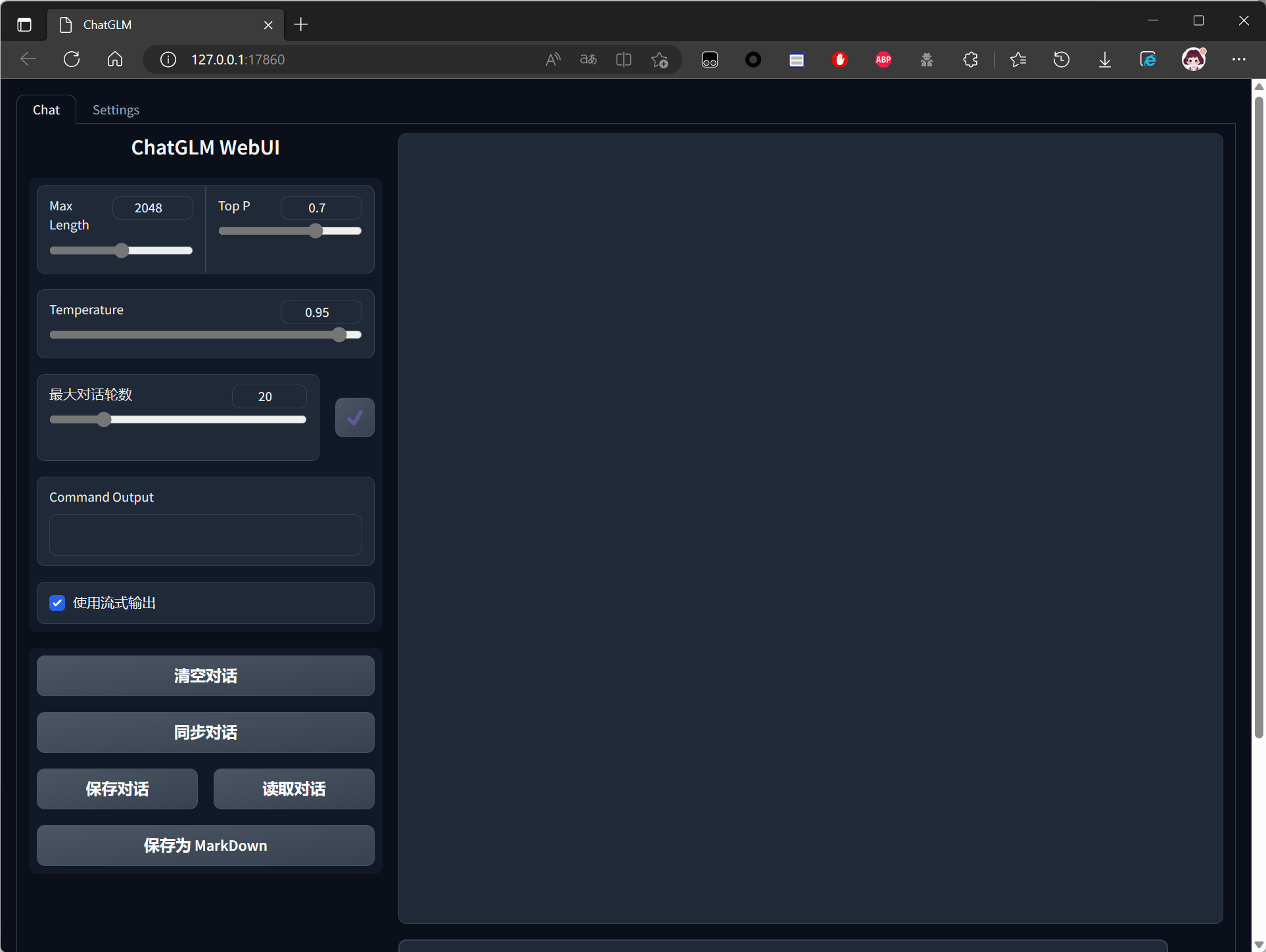The height and width of the screenshot is (952, 1266).
Task: Click the browser Home icon
Action: click(115, 59)
